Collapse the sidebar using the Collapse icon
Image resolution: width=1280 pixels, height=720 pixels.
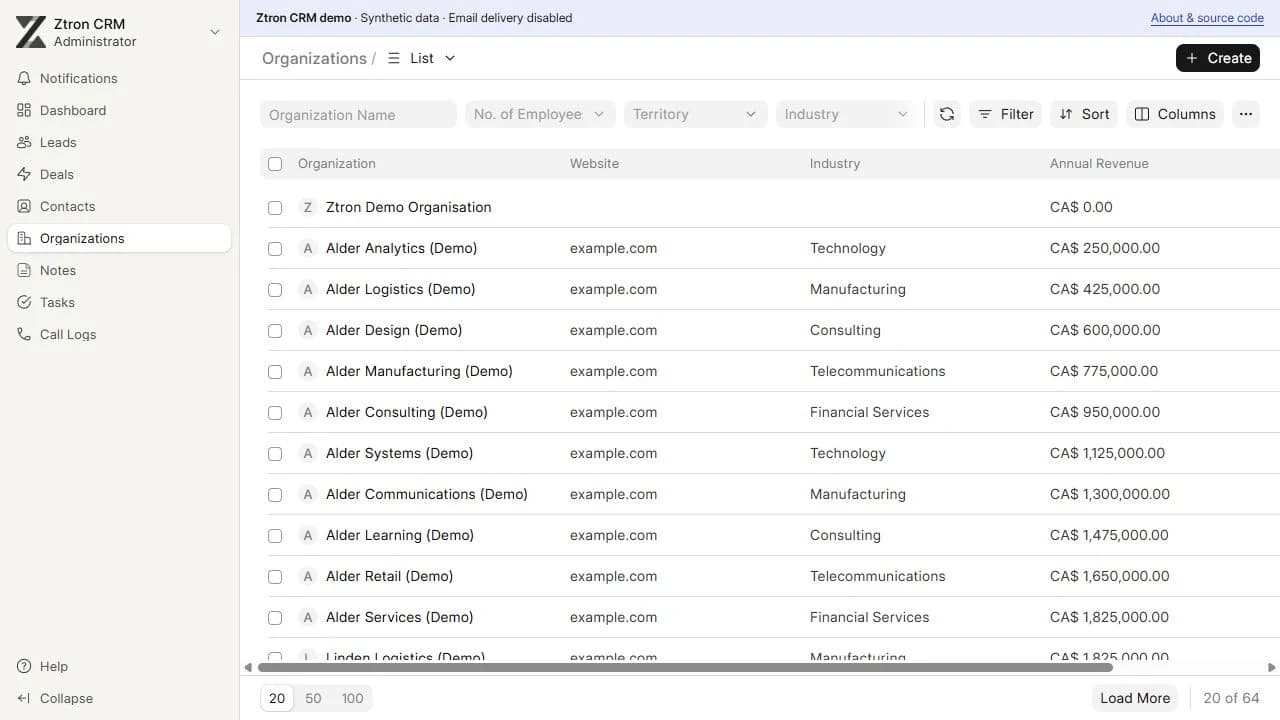(24, 698)
